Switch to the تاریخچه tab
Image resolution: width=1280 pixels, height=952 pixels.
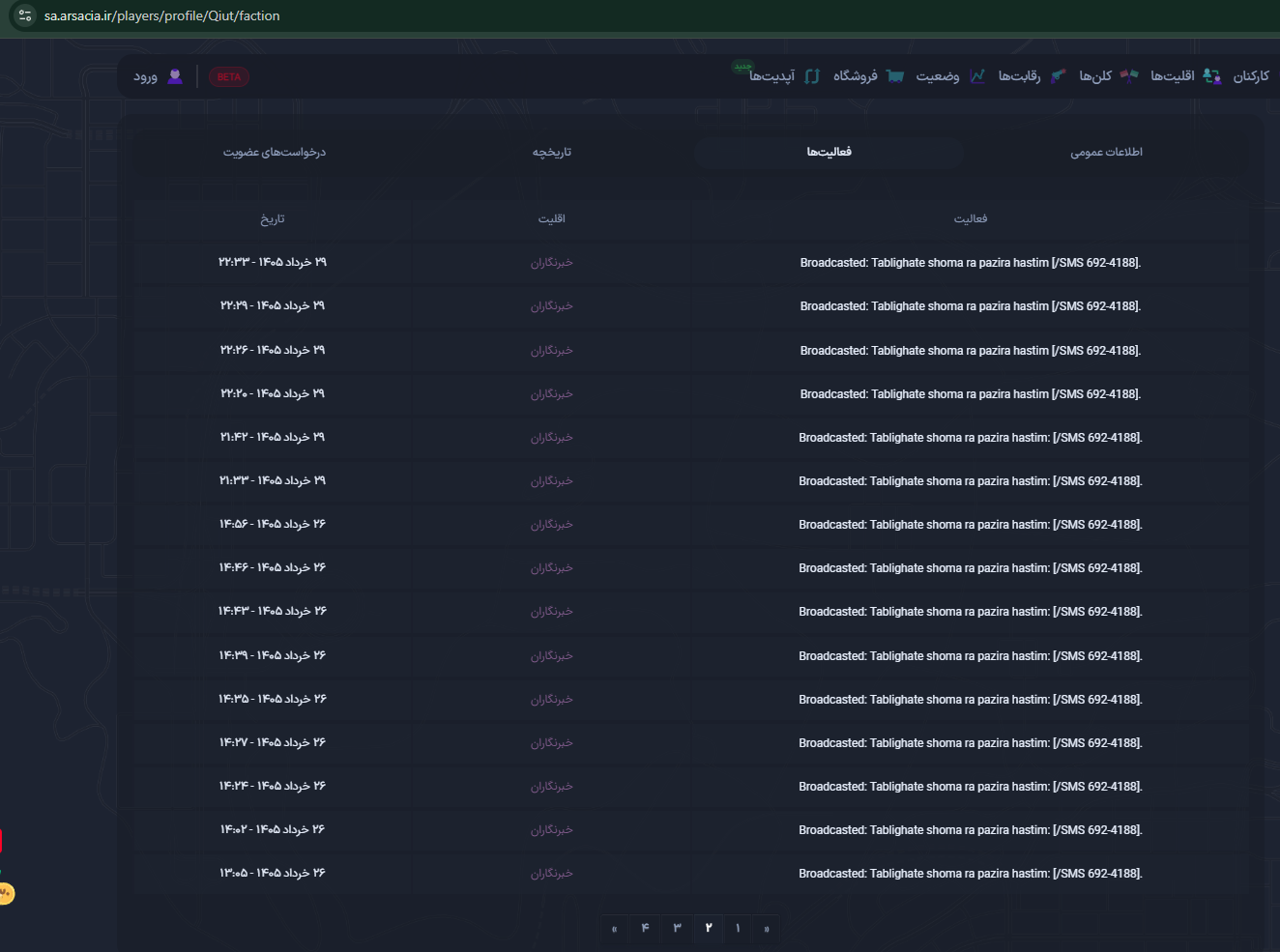[552, 152]
